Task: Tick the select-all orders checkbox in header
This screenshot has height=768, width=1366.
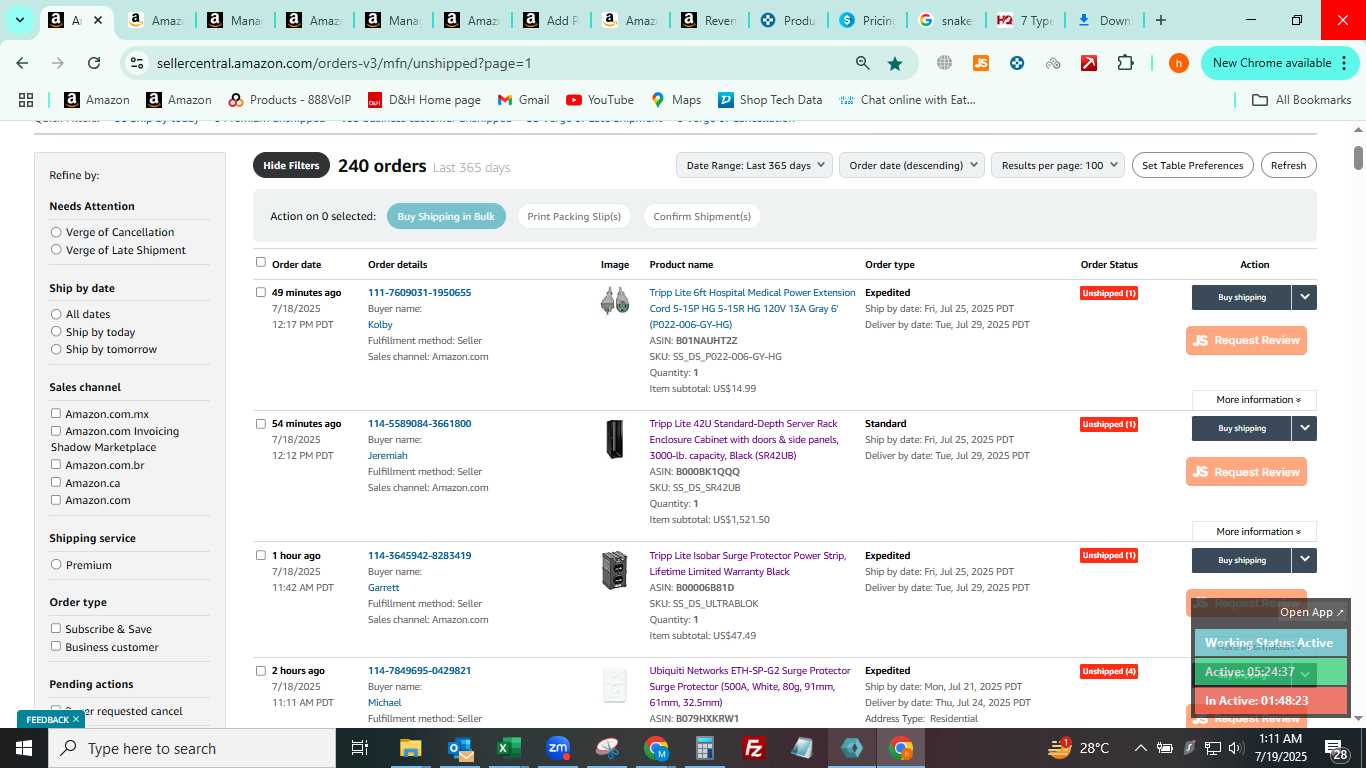Action: click(261, 263)
